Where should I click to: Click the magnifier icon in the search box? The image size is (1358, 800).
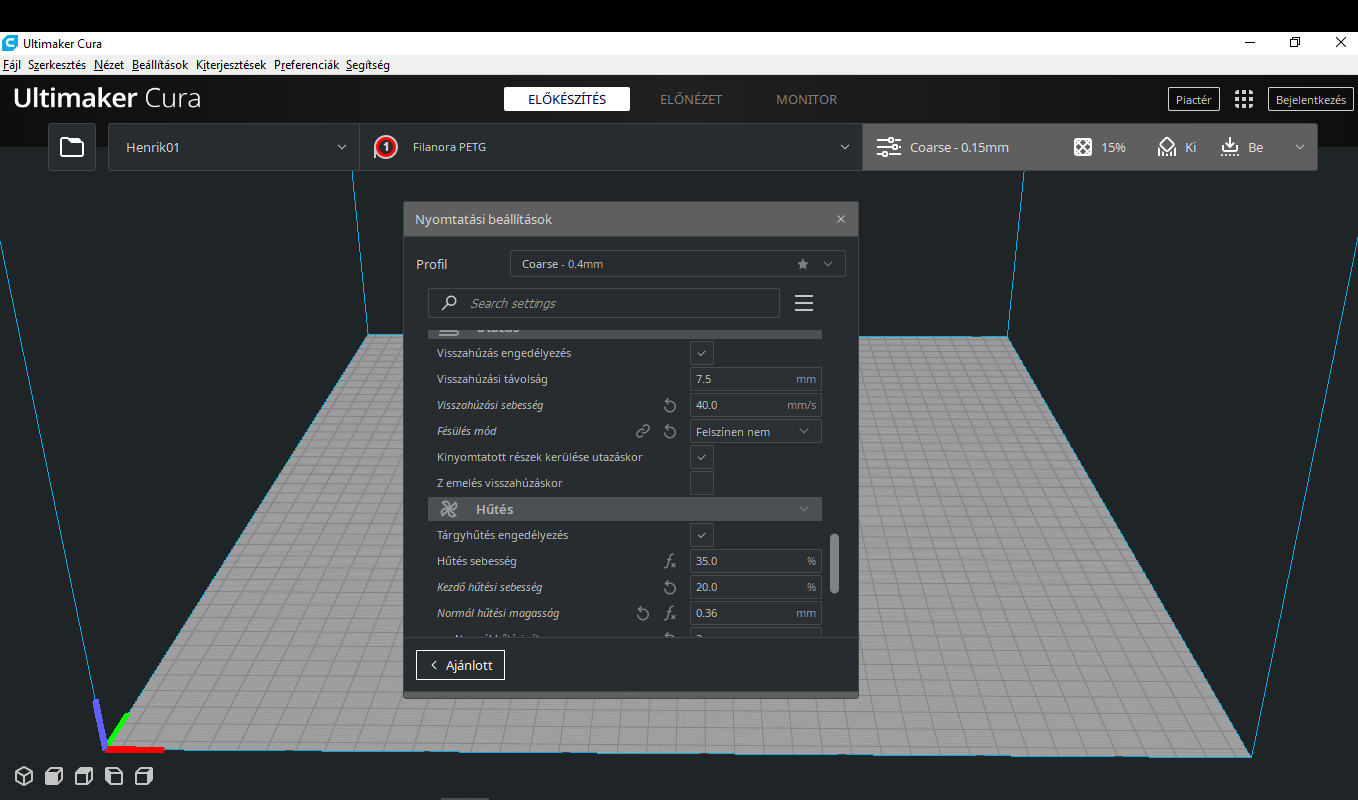(450, 303)
